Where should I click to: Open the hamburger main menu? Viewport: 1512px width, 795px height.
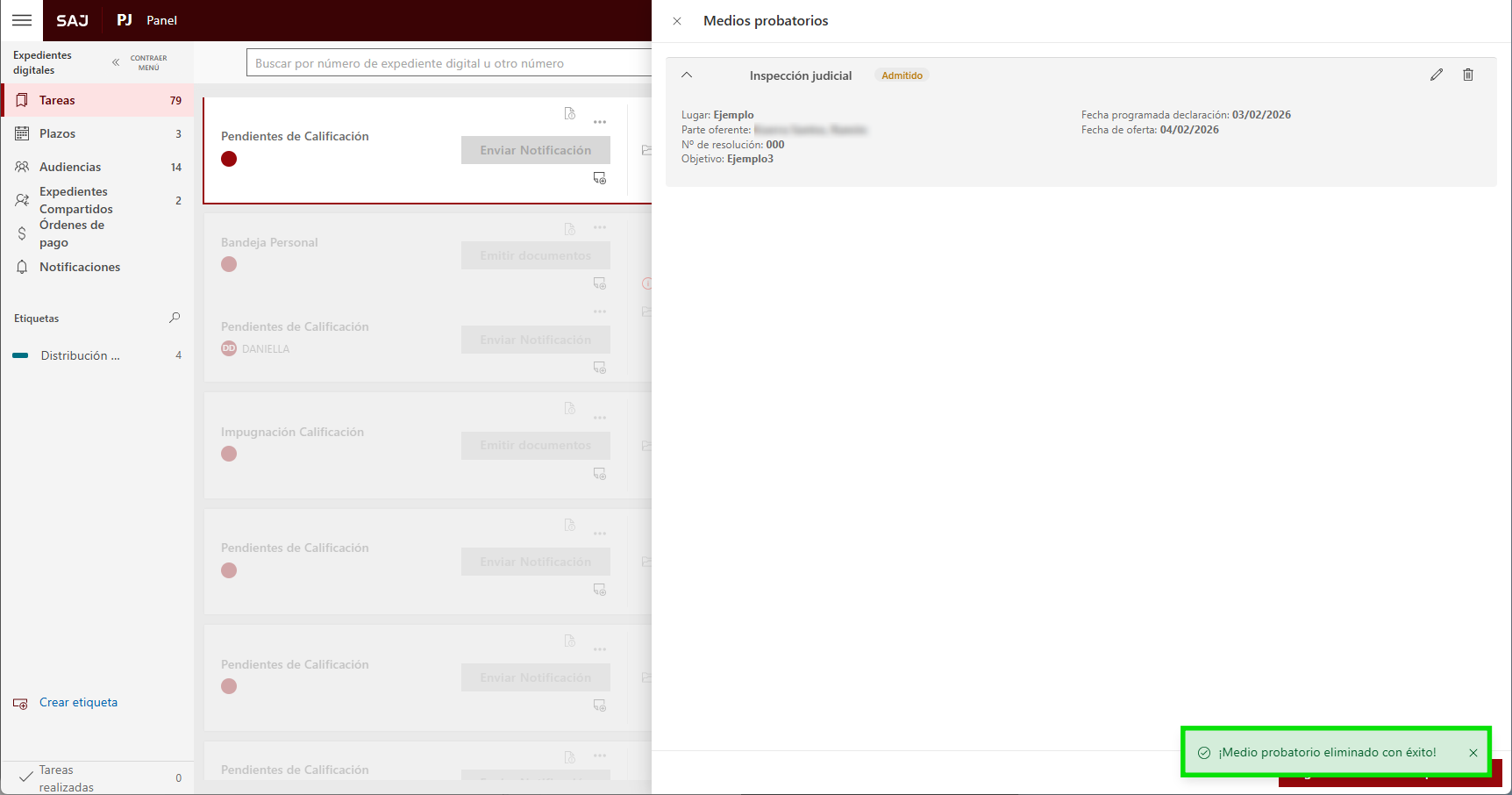22,20
